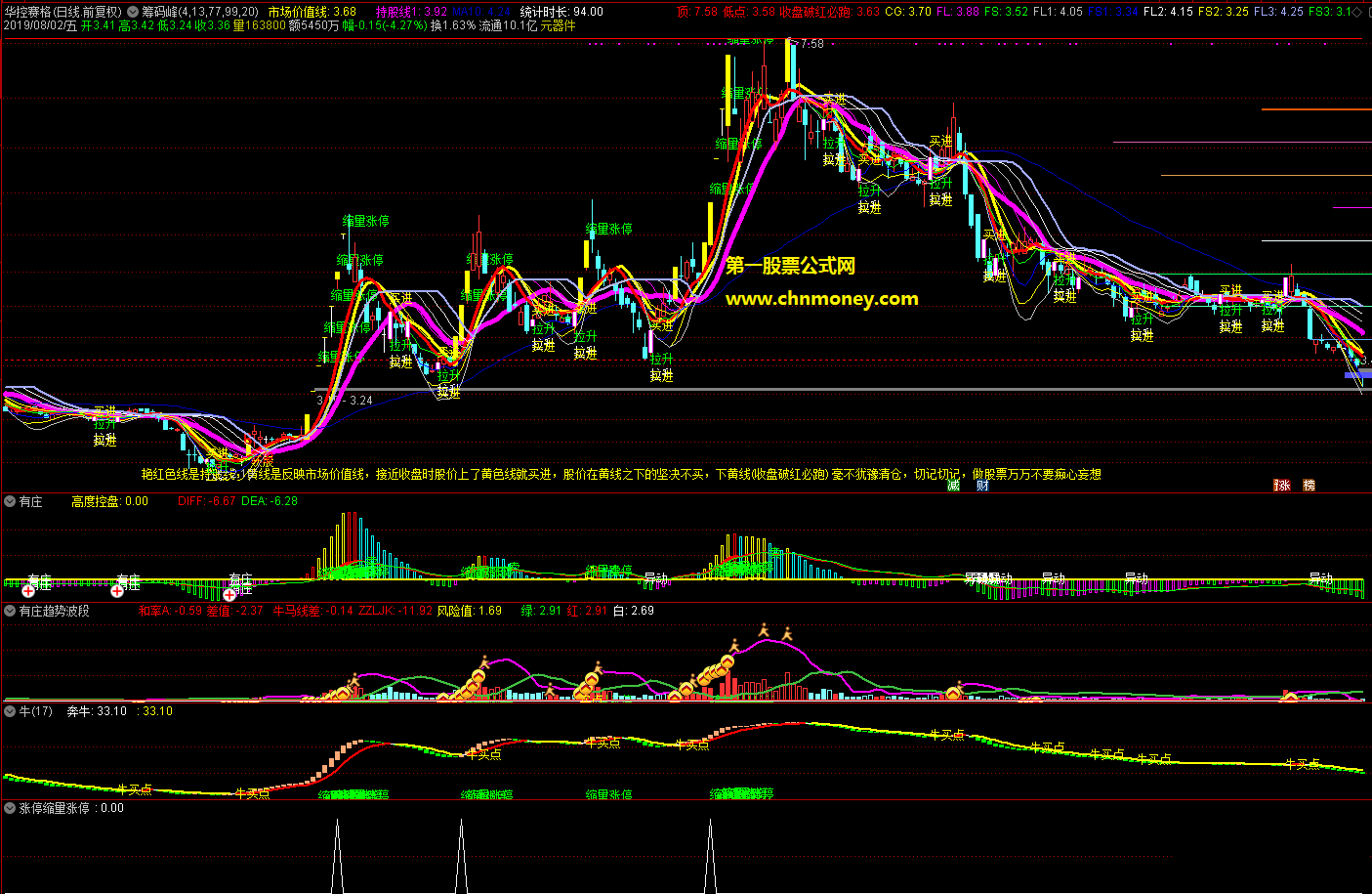The height and width of the screenshot is (894, 1372).
Task: Click the ZZLJK: -11.92 readout
Action: [395, 611]
